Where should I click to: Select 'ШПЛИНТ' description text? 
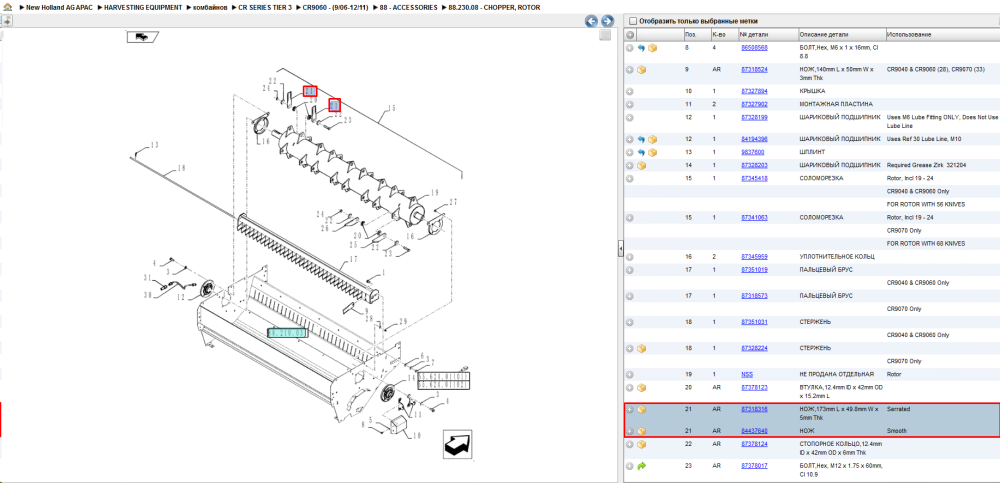pyautogui.click(x=811, y=152)
